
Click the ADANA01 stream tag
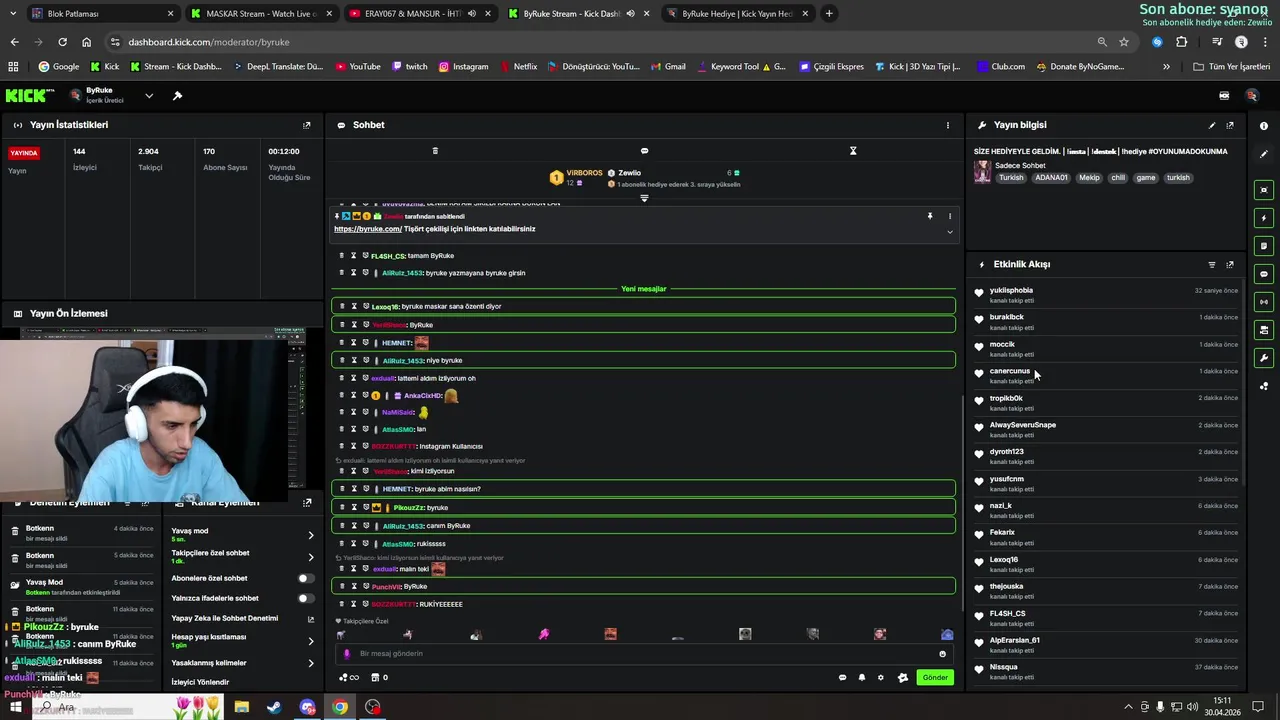[x=1051, y=178]
